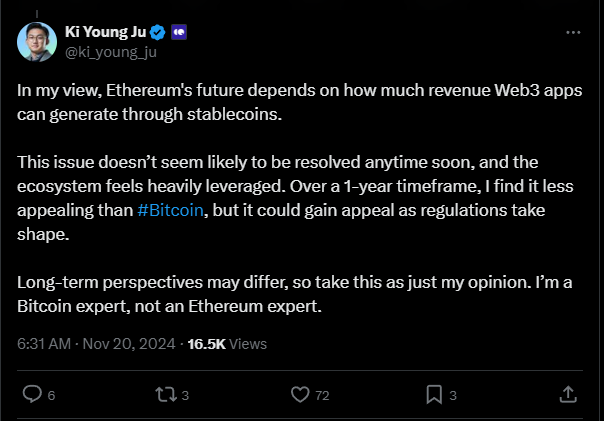Click the bookmark count of 3

pos(453,396)
